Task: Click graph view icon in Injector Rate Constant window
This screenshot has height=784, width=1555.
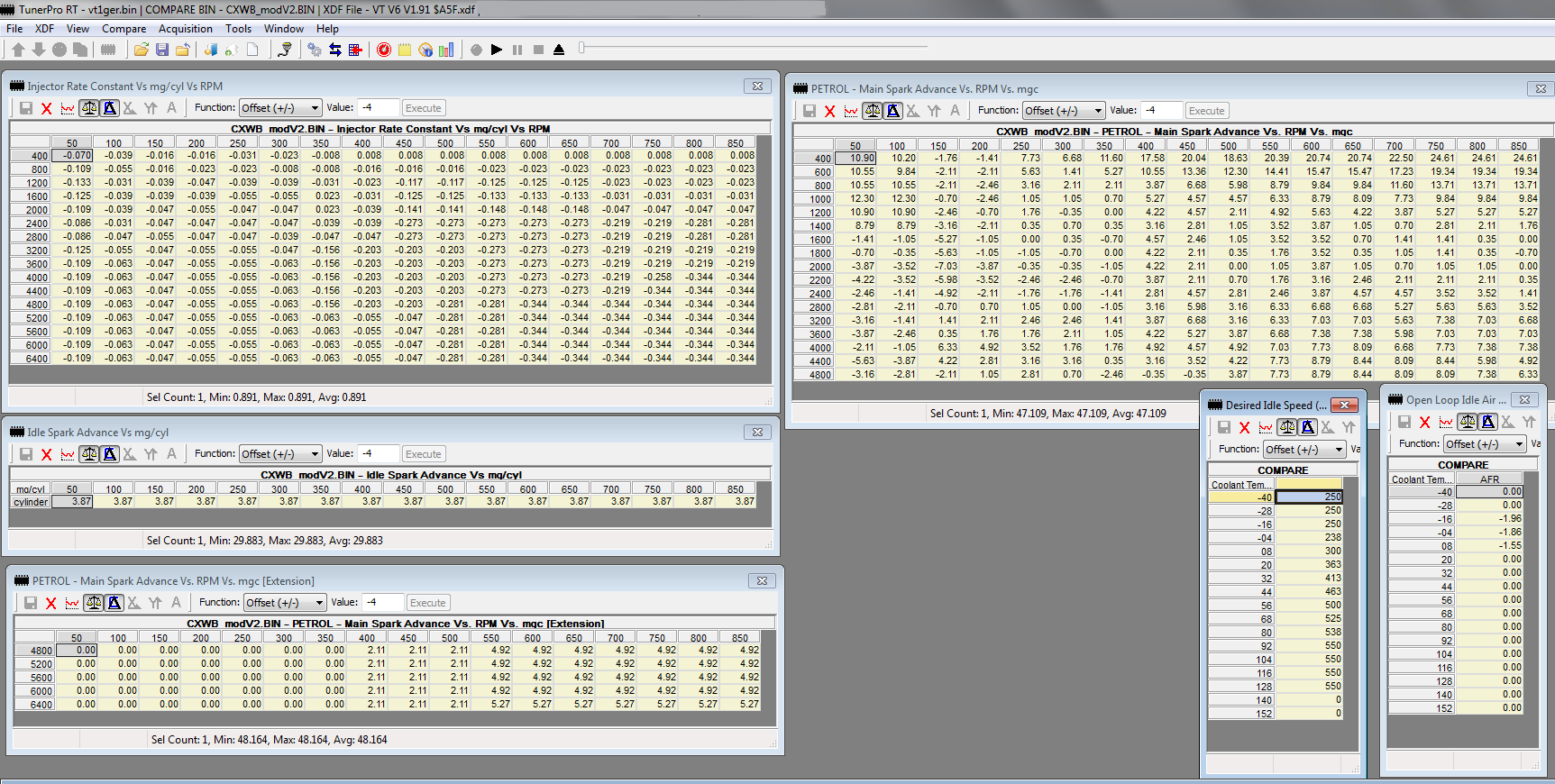Action: (x=68, y=108)
